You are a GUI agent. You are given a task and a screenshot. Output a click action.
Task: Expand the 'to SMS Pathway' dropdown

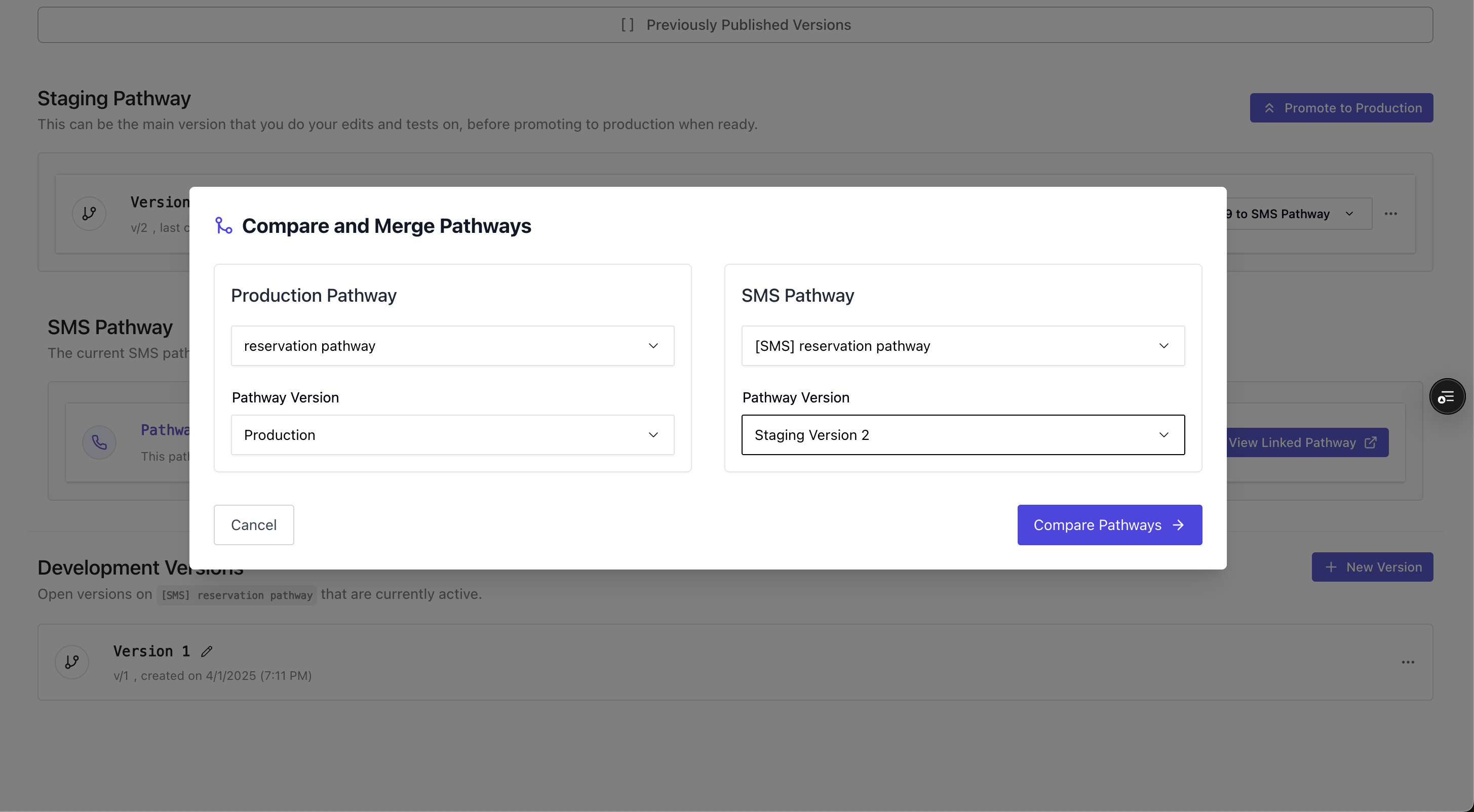pos(1298,214)
